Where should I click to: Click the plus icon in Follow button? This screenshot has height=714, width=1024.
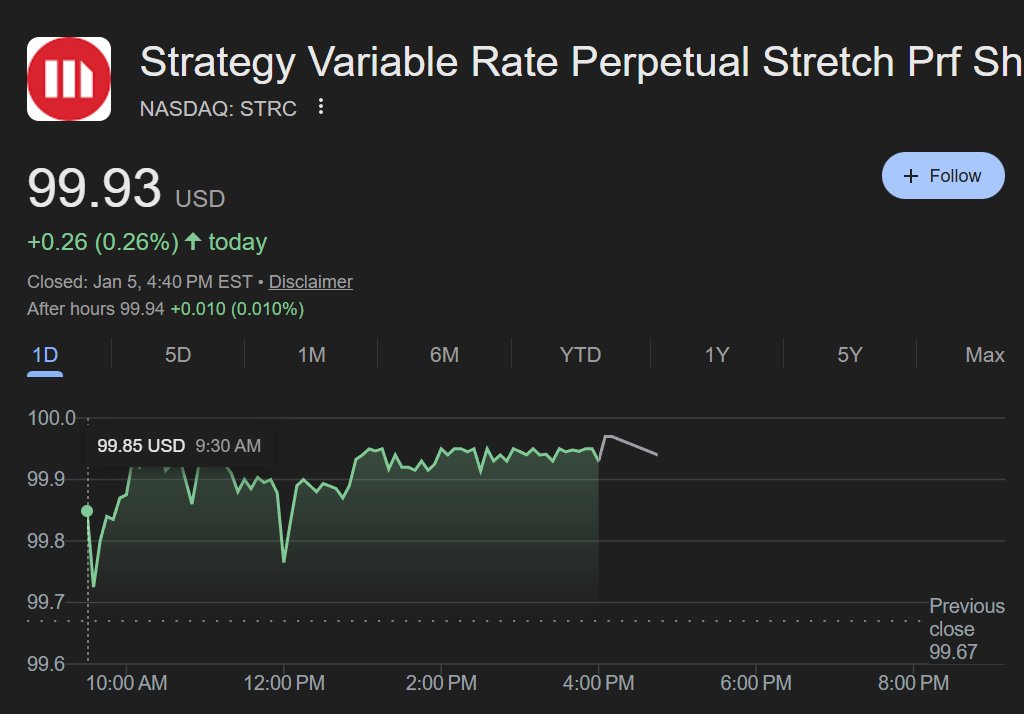tap(910, 176)
